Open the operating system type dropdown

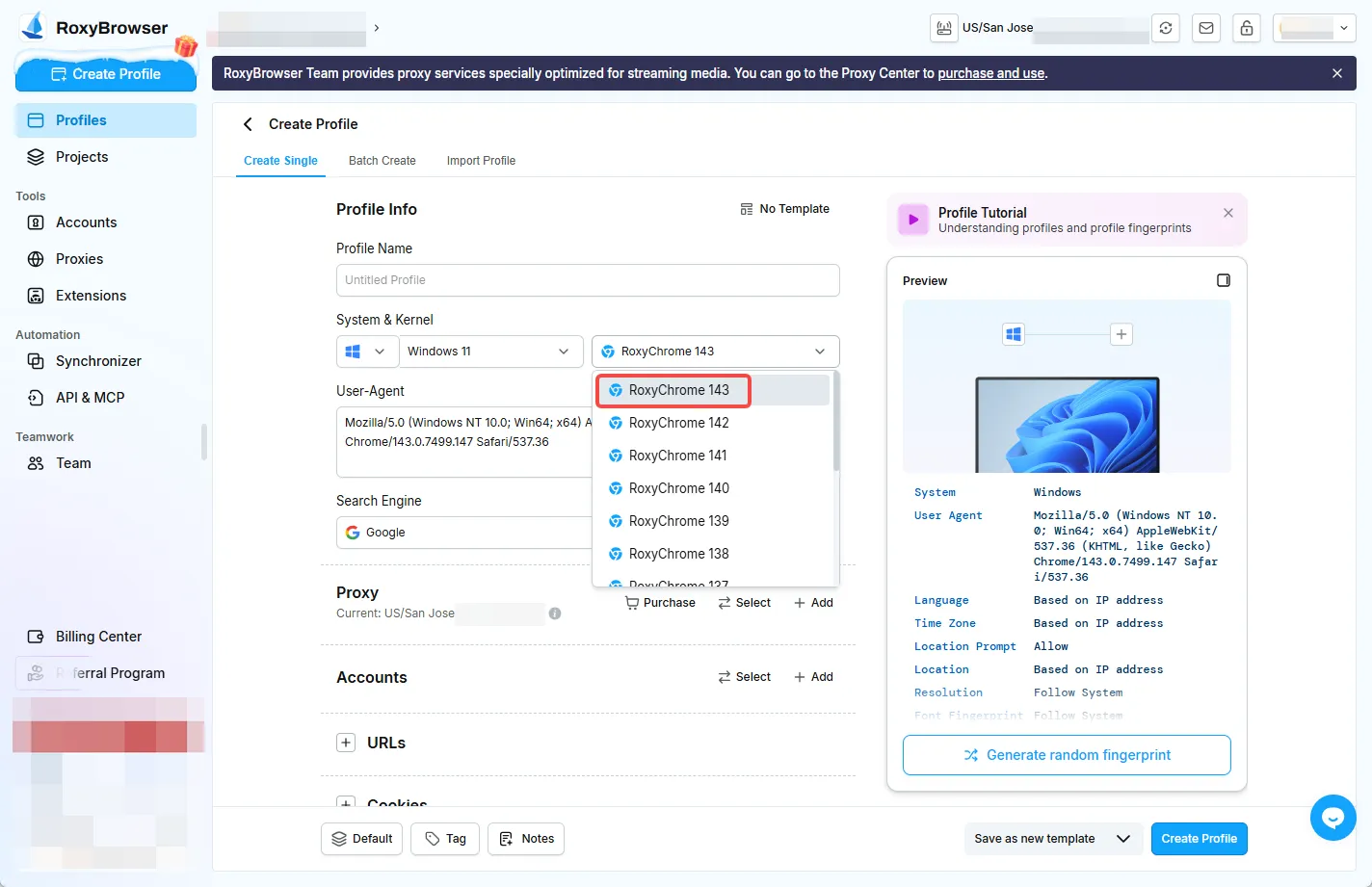tap(367, 352)
